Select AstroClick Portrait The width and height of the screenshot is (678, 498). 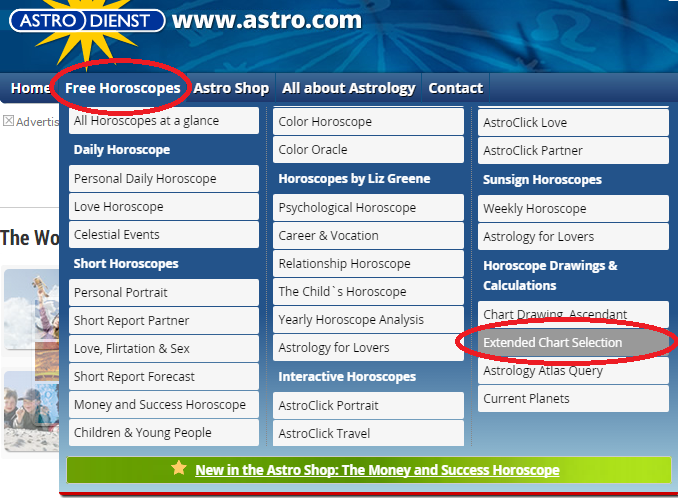click(x=368, y=405)
